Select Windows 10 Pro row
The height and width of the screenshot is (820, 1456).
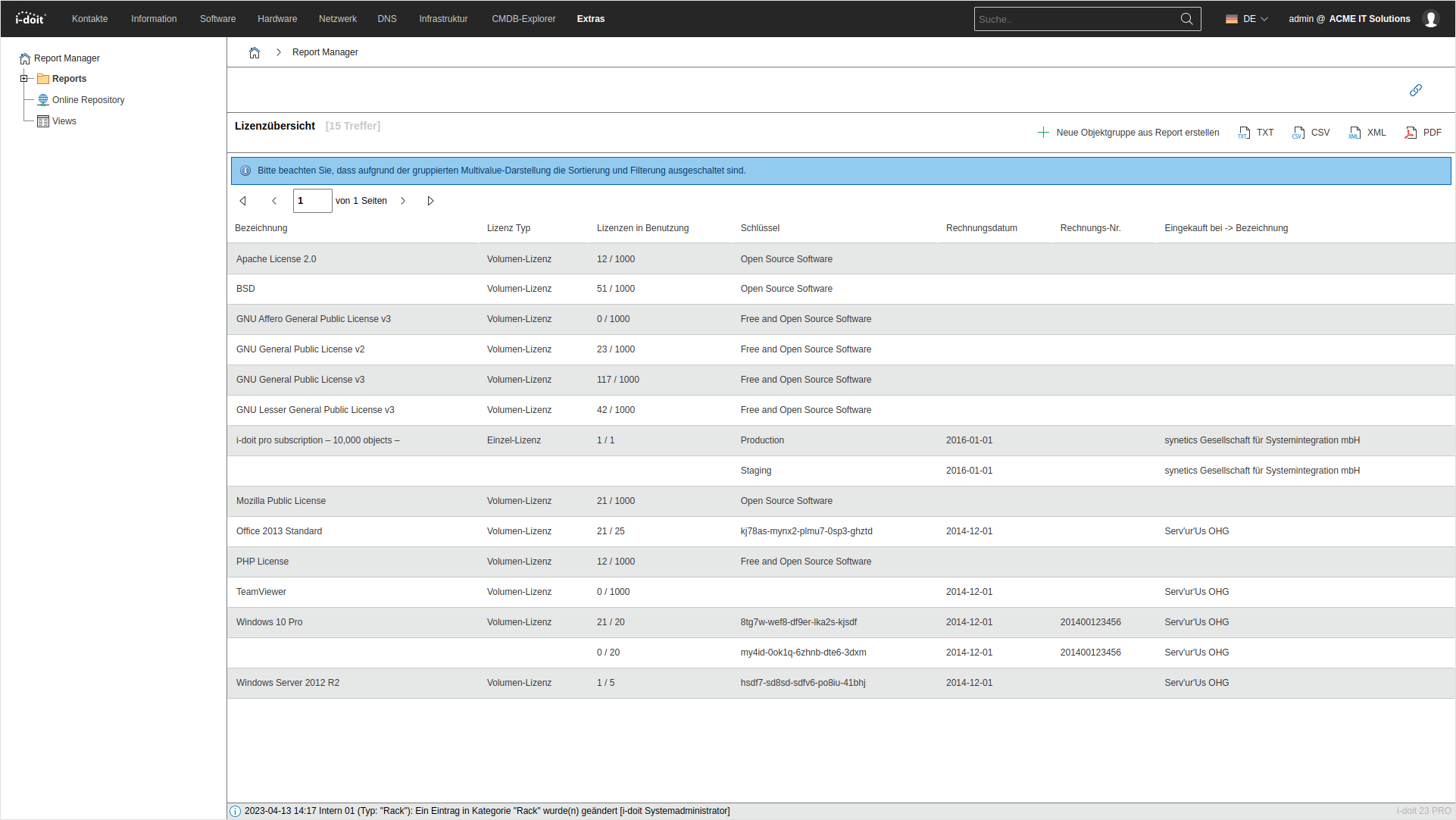[x=841, y=622]
